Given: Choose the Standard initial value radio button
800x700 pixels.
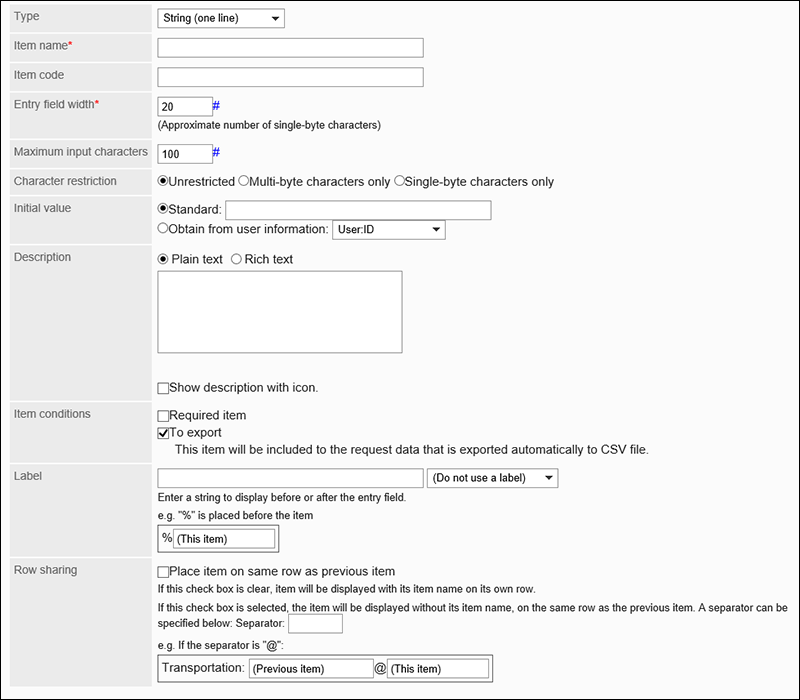Looking at the screenshot, I should point(163,209).
